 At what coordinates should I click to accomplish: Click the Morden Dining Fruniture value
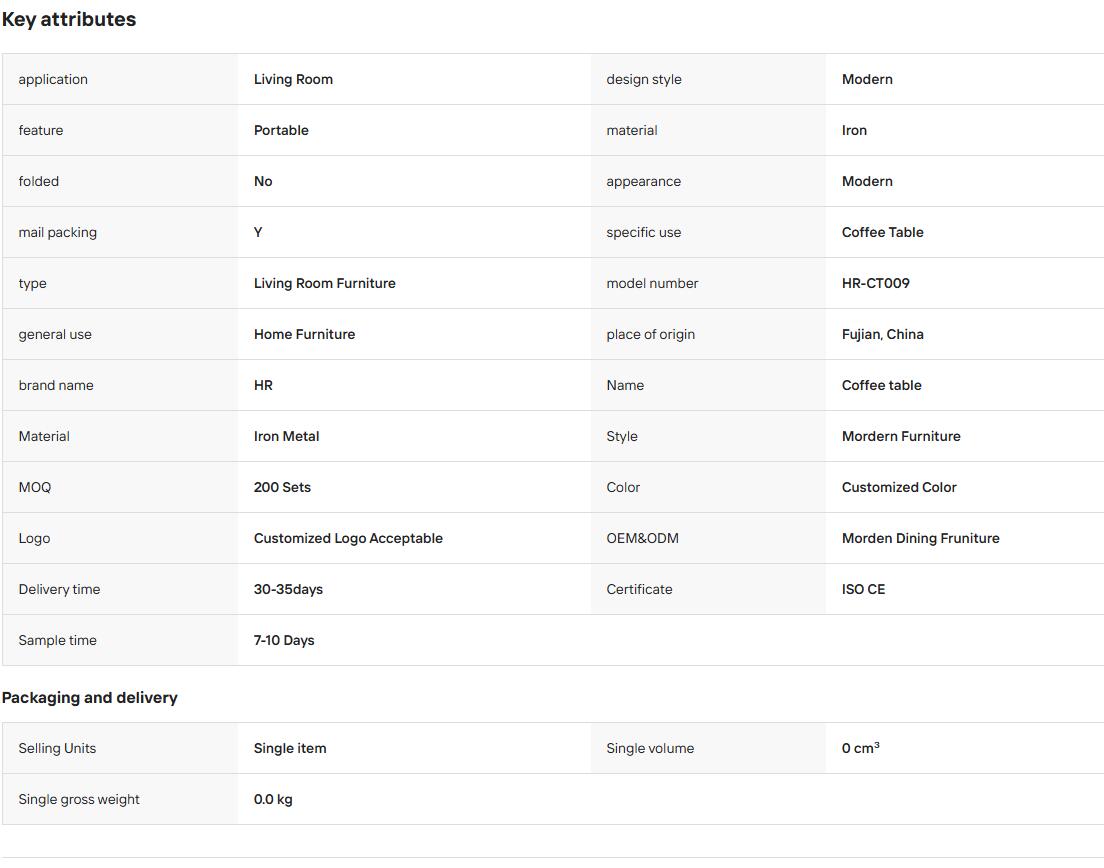click(920, 539)
